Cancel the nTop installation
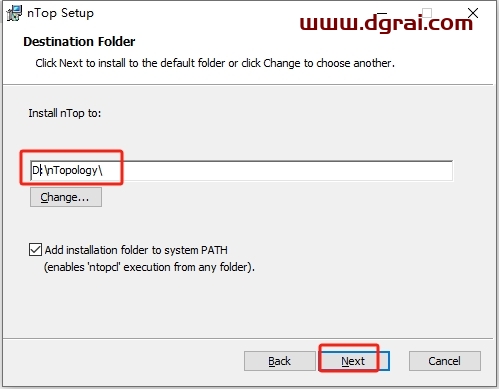The width and height of the screenshot is (499, 389). pyautogui.click(x=445, y=361)
